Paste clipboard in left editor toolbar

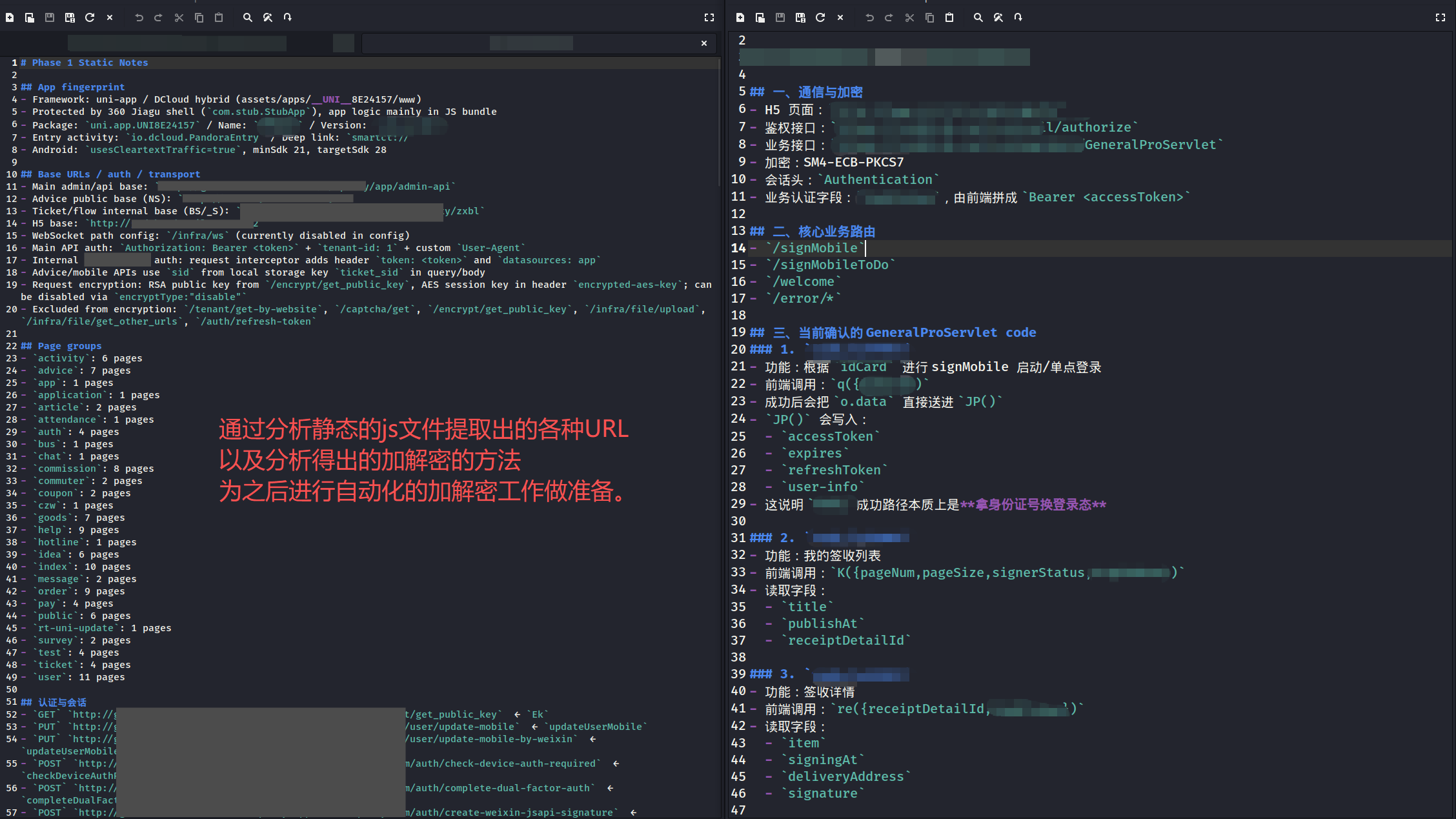coord(219,17)
